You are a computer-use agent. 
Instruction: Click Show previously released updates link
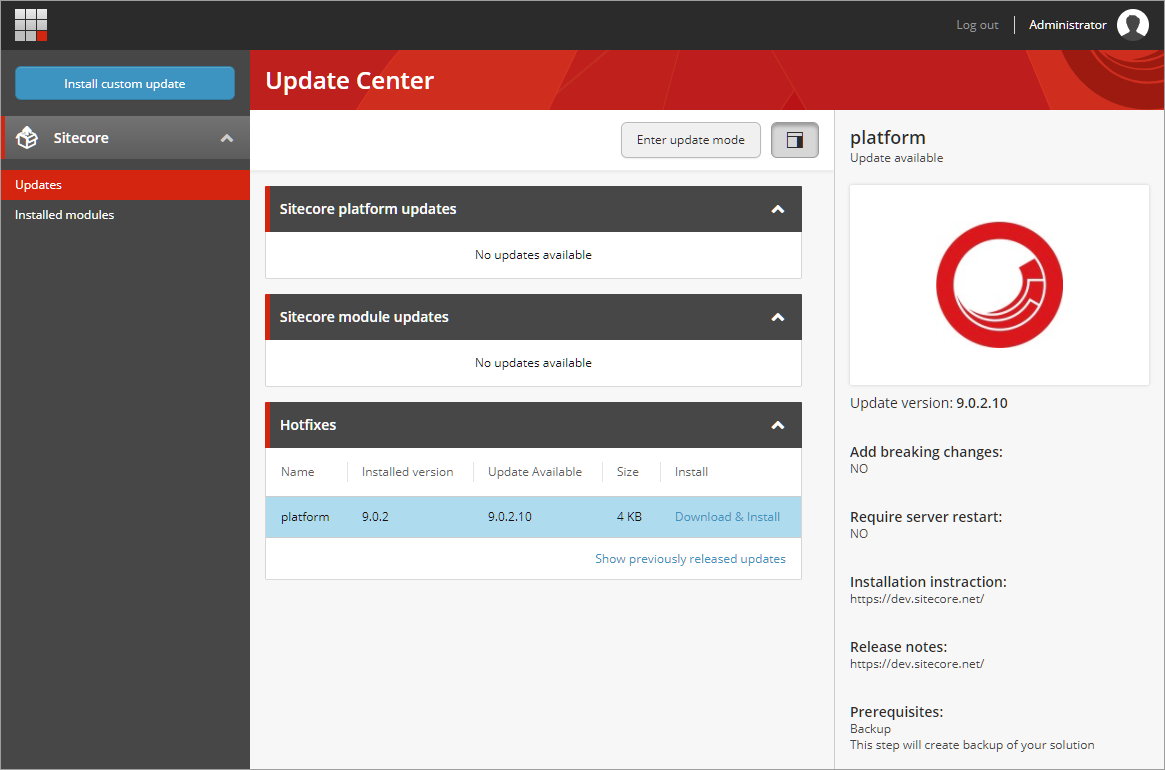coord(690,559)
